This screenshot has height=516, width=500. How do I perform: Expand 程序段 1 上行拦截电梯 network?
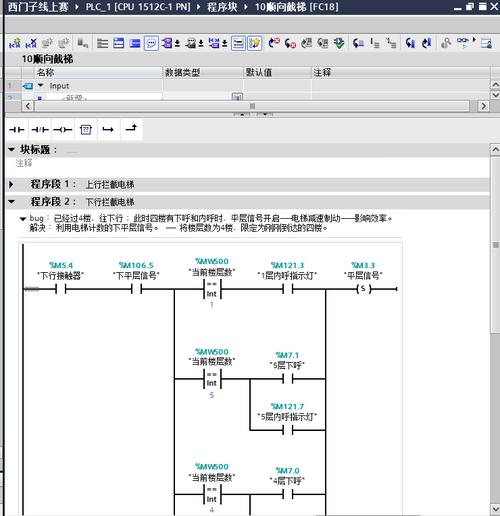pos(11,184)
